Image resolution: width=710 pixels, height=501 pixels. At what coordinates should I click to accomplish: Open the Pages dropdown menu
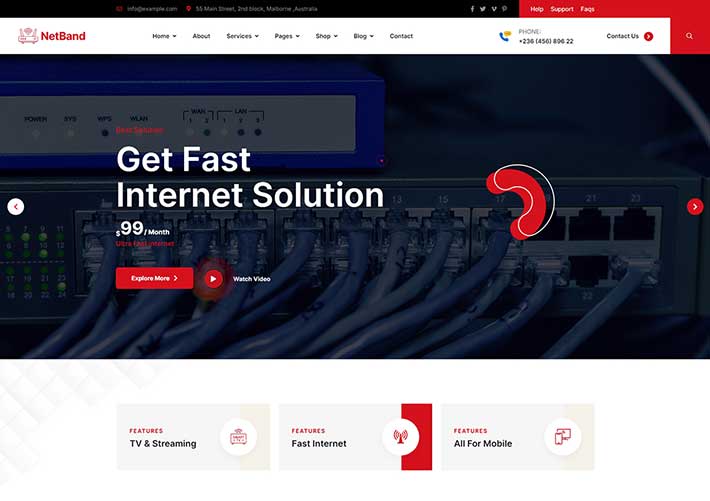pos(287,36)
